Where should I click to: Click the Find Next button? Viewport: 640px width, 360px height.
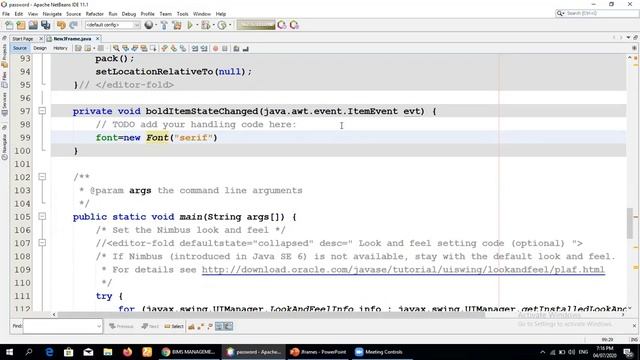150,326
